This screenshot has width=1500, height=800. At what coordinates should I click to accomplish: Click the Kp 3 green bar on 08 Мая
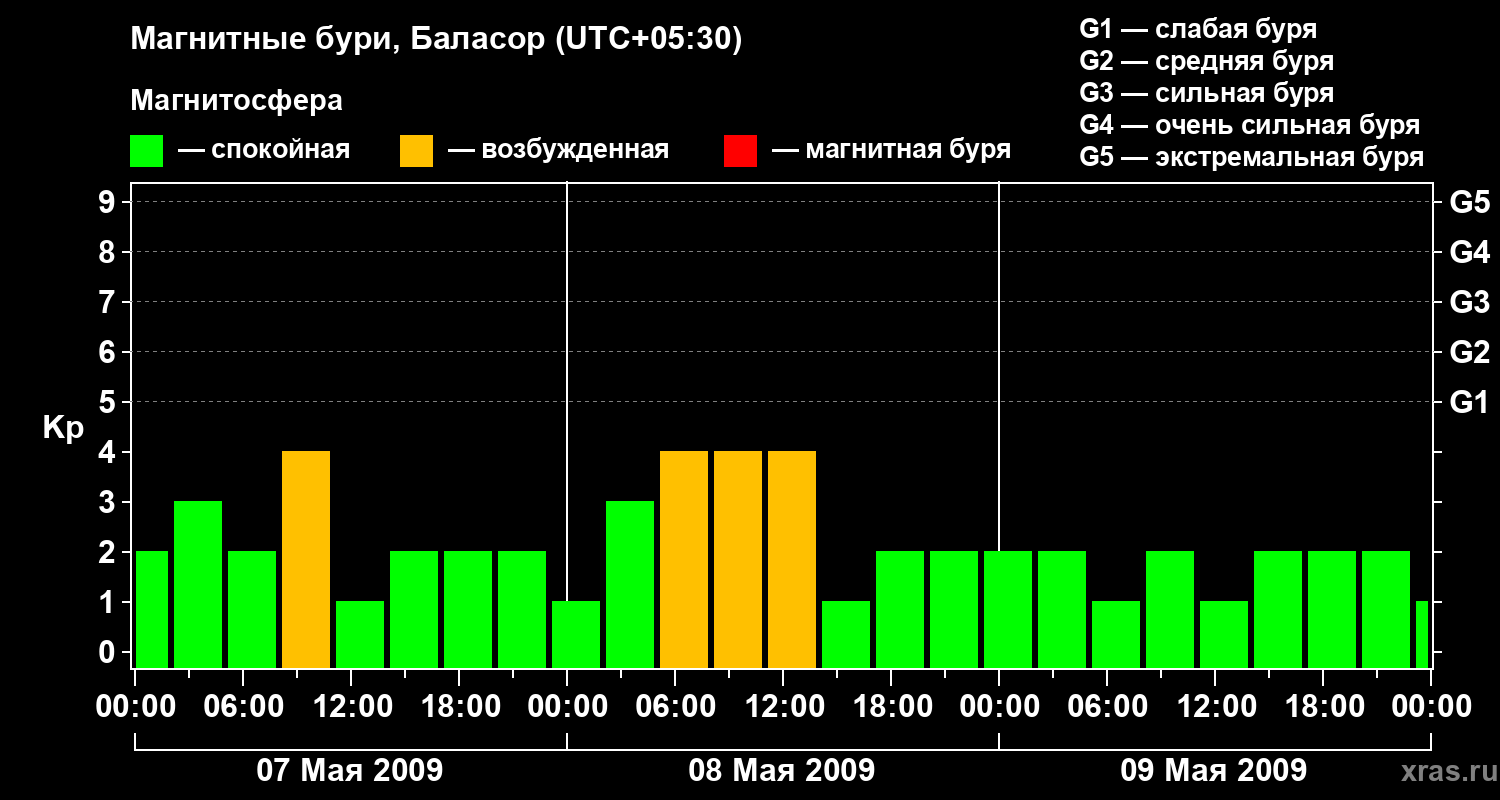630,585
